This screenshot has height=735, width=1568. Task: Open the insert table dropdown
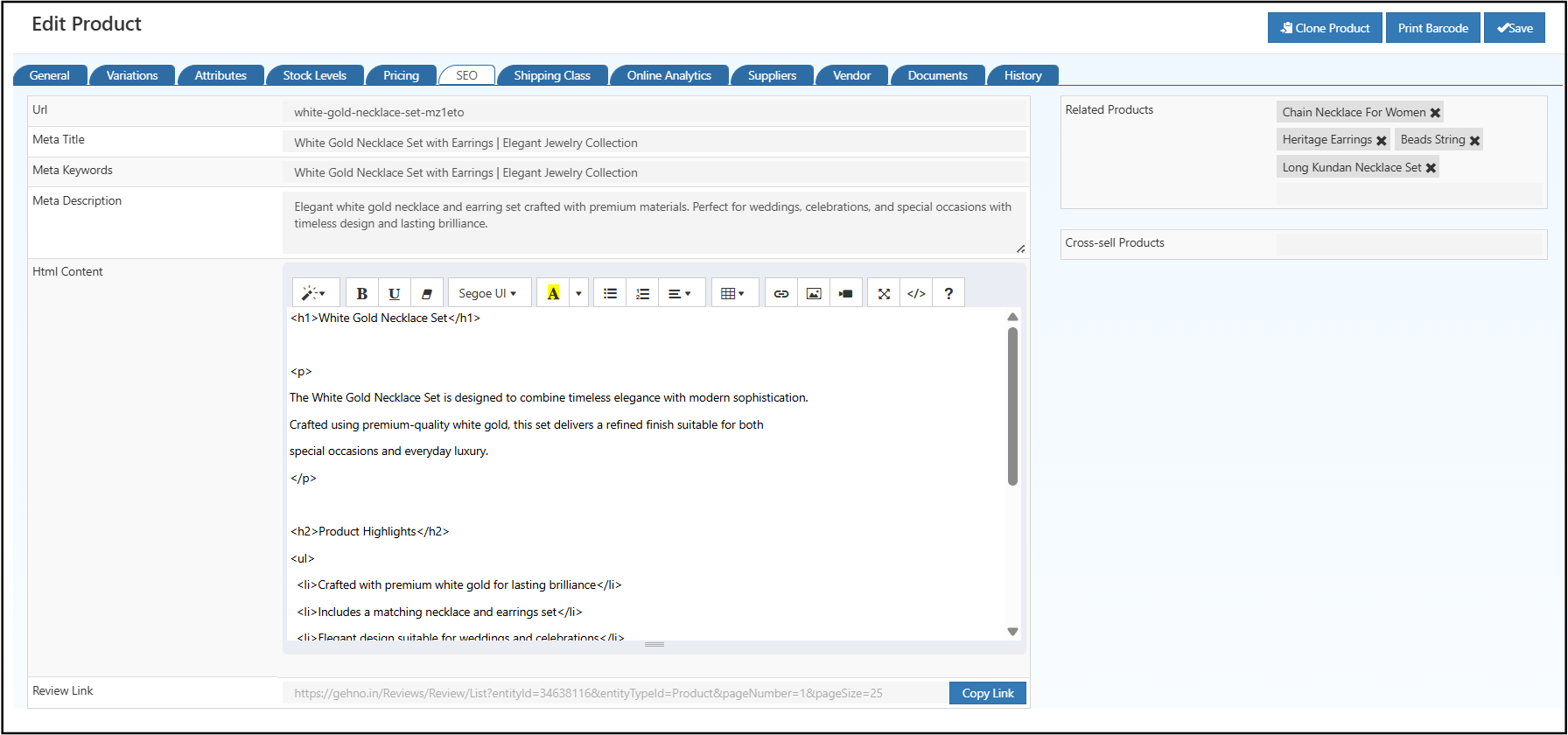click(733, 293)
